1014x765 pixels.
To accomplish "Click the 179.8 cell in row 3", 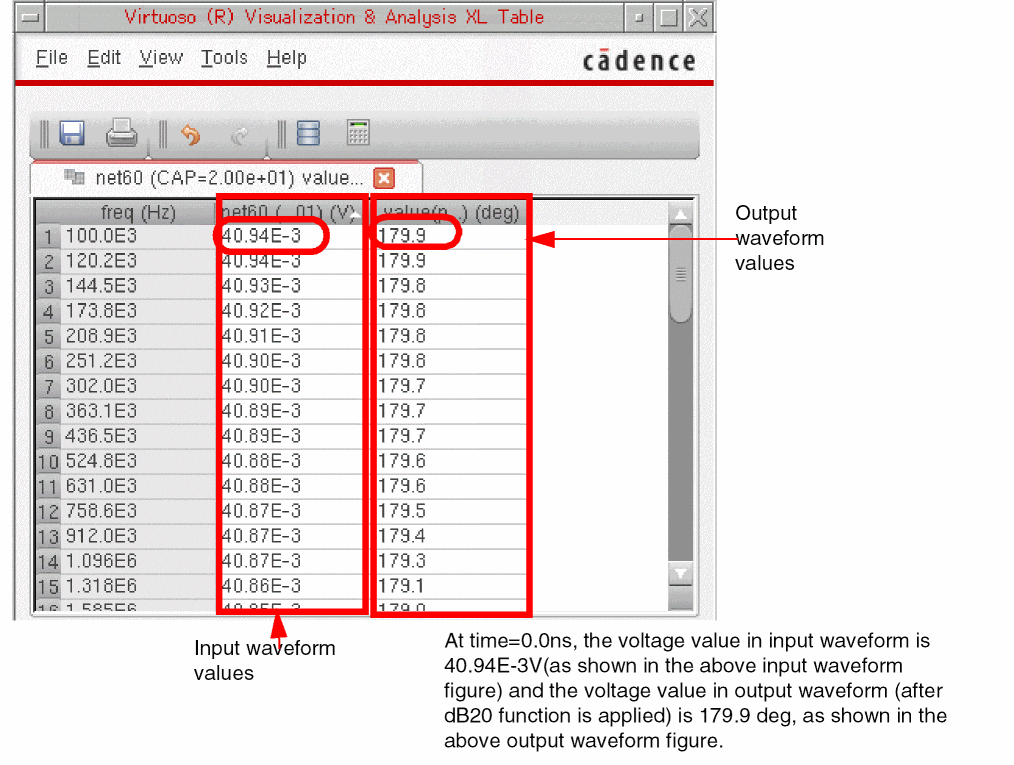I will tap(451, 286).
